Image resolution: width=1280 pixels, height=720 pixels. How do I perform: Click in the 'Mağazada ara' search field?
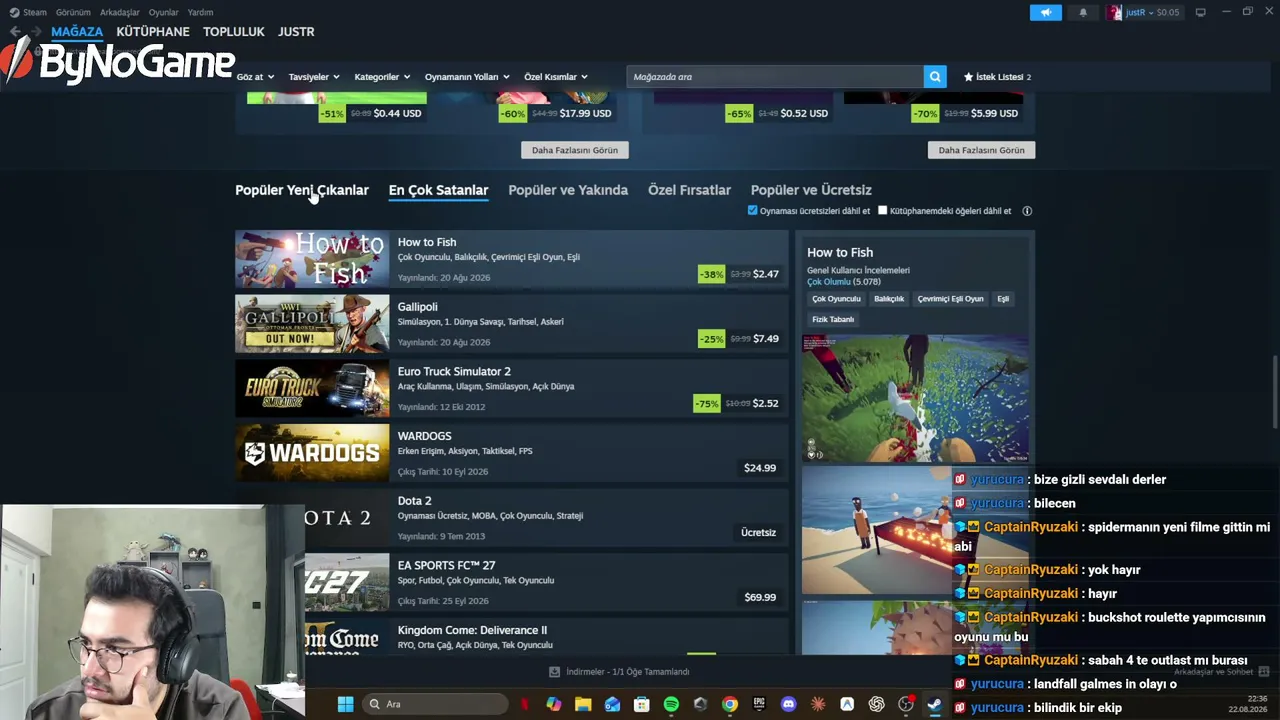pyautogui.click(x=775, y=77)
